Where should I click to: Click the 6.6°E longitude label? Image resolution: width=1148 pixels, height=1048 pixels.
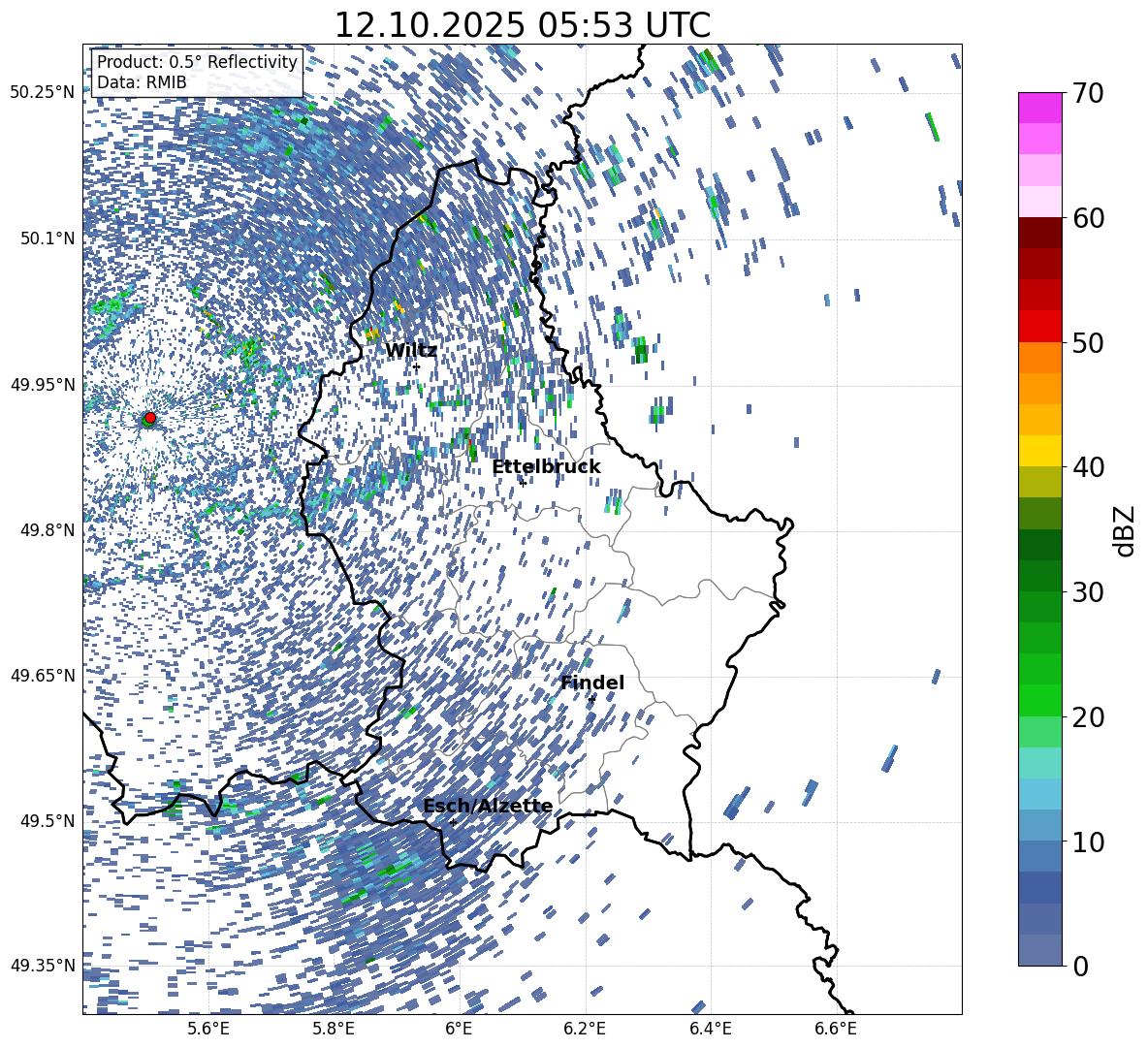[x=836, y=1029]
